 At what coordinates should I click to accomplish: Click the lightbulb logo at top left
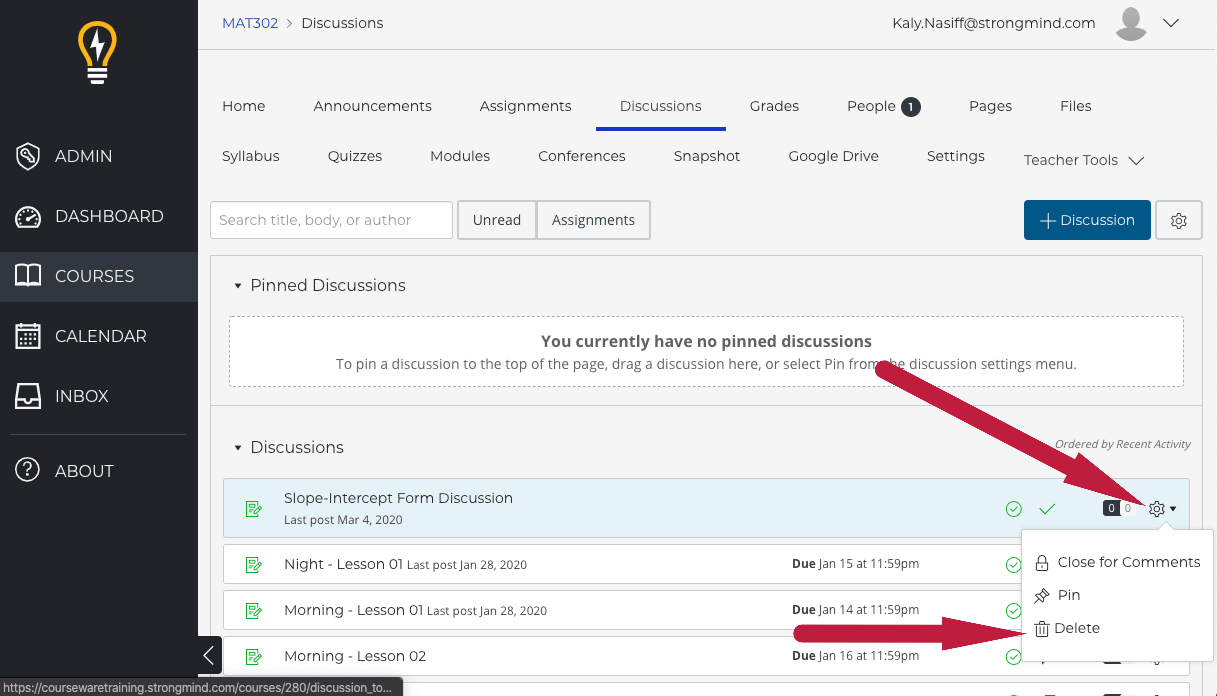(97, 52)
